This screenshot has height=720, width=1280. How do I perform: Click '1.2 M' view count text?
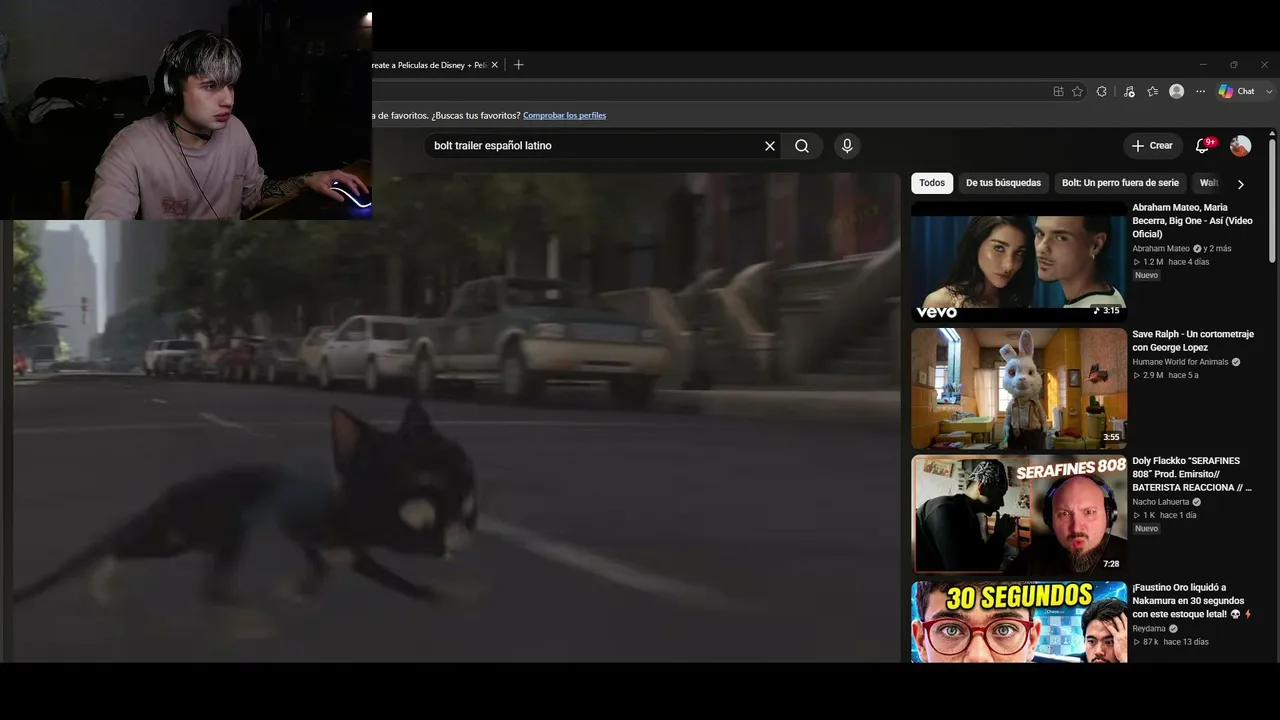[1153, 262]
